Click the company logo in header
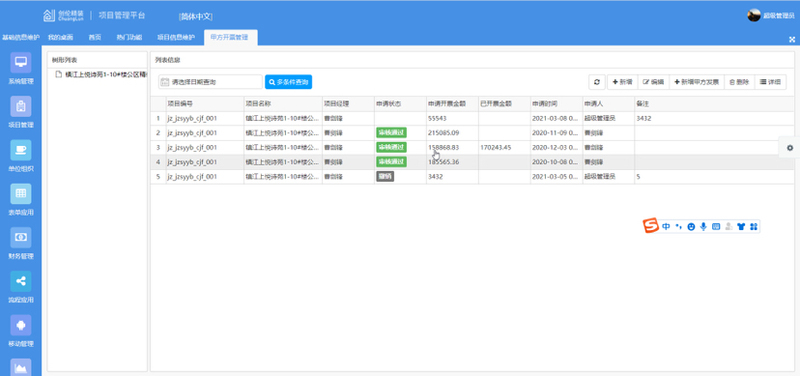 pos(64,15)
